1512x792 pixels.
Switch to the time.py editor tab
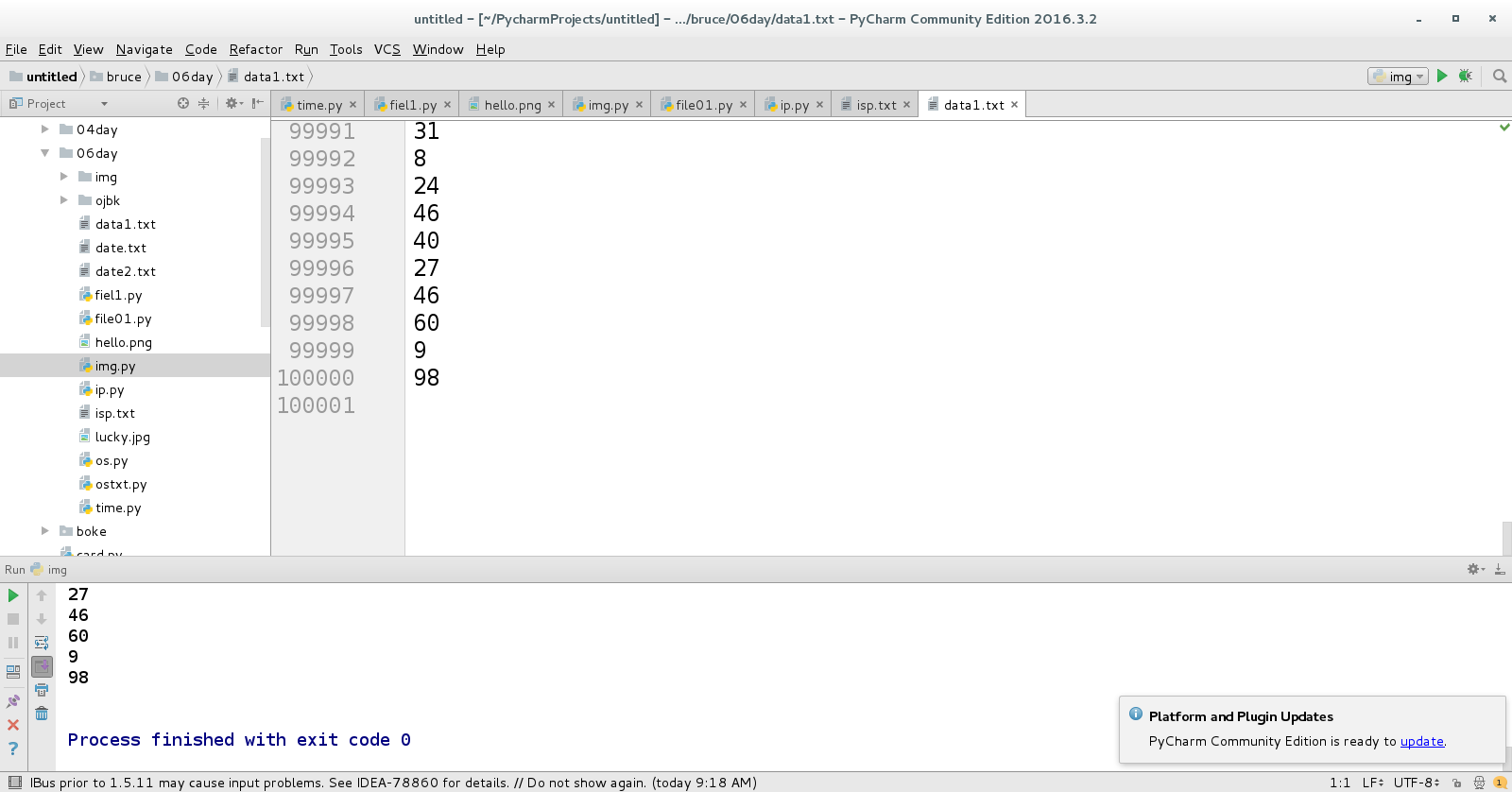coord(318,105)
